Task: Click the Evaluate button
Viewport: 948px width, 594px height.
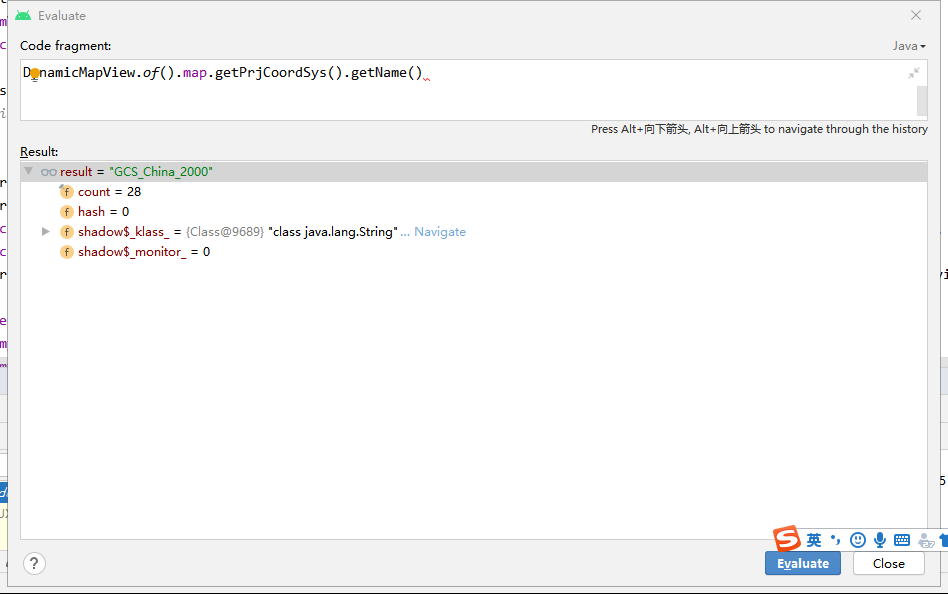Action: pos(803,563)
